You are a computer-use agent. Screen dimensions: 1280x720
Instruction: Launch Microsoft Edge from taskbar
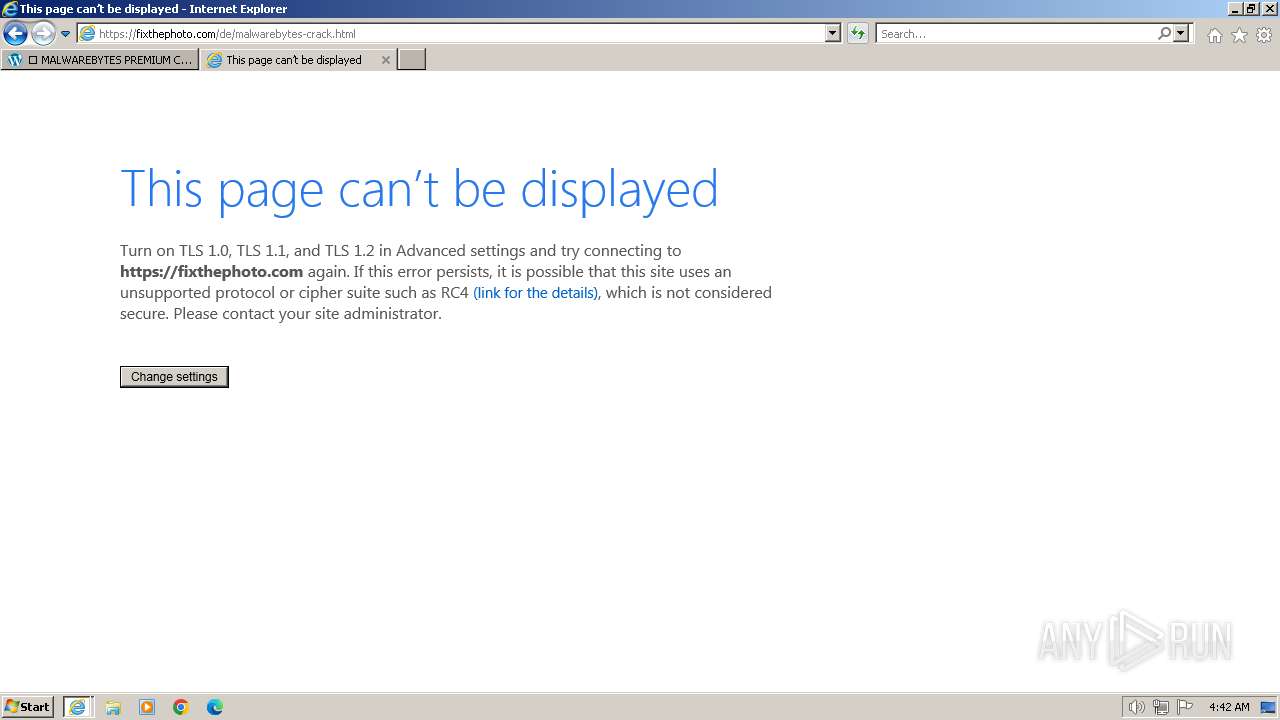(x=215, y=707)
